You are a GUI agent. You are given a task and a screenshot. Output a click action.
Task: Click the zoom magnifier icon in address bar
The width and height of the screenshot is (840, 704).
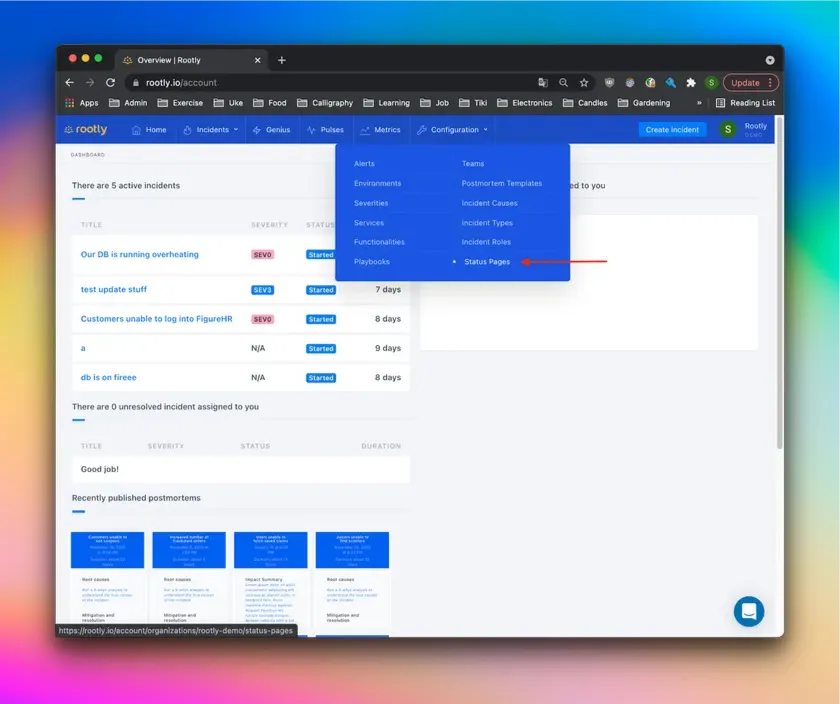pos(564,83)
